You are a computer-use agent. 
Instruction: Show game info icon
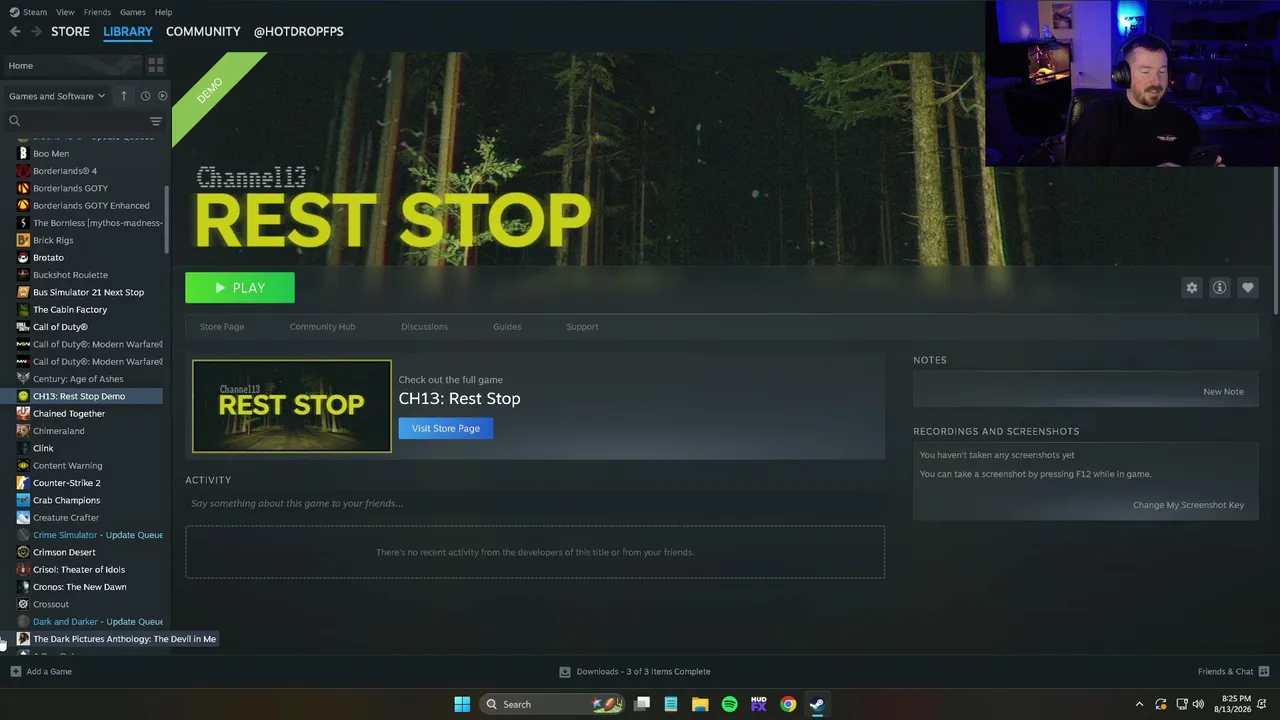click(x=1220, y=288)
